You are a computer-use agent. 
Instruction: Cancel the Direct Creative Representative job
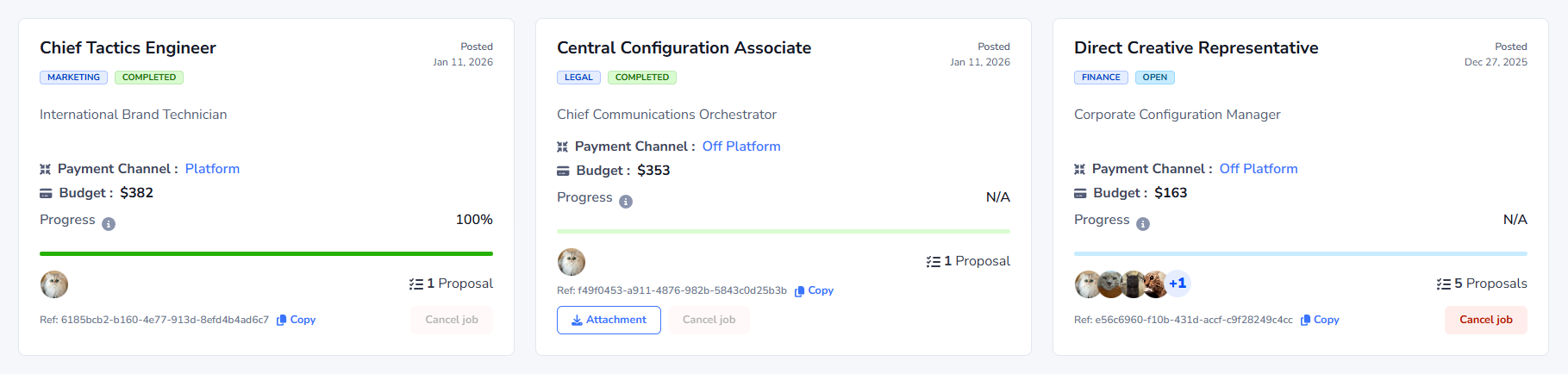coord(1485,320)
